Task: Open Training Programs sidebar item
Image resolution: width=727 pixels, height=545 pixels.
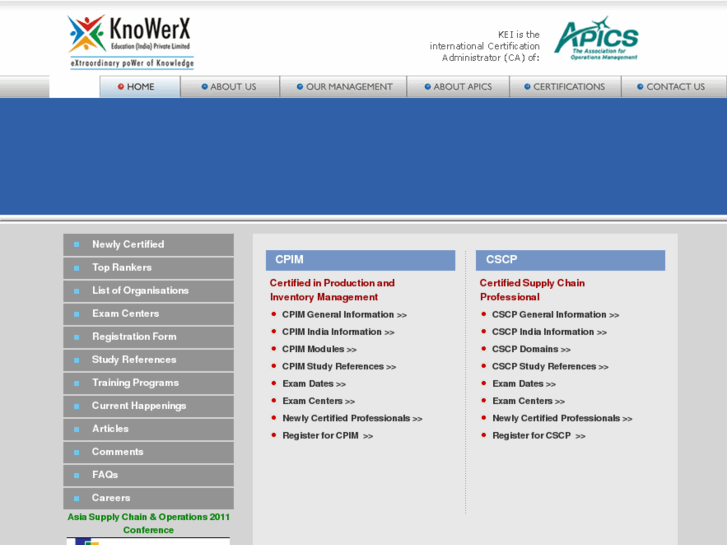Action: tap(148, 383)
